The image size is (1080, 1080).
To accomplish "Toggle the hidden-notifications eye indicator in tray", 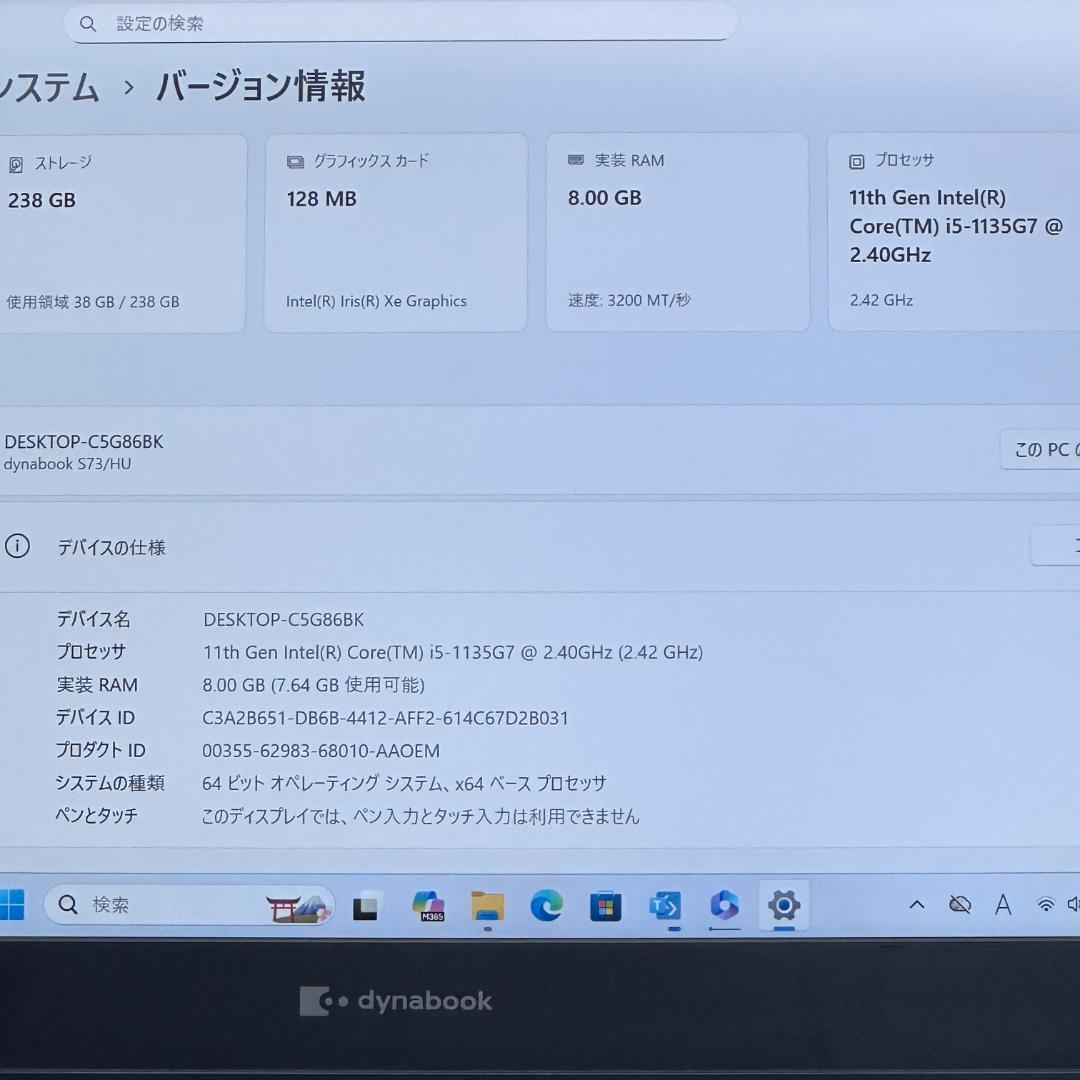I will [x=960, y=904].
